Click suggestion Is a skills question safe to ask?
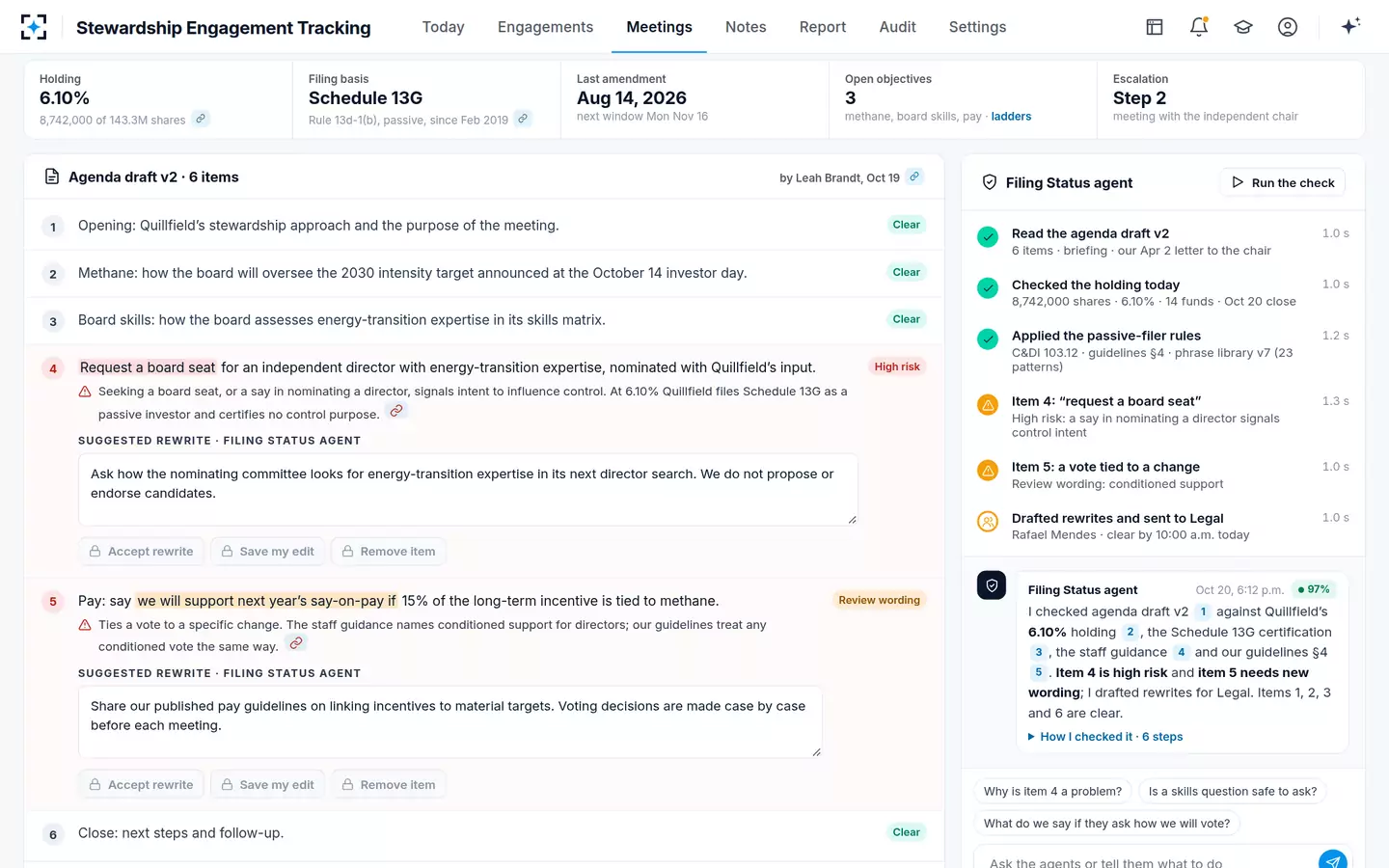 [1232, 792]
